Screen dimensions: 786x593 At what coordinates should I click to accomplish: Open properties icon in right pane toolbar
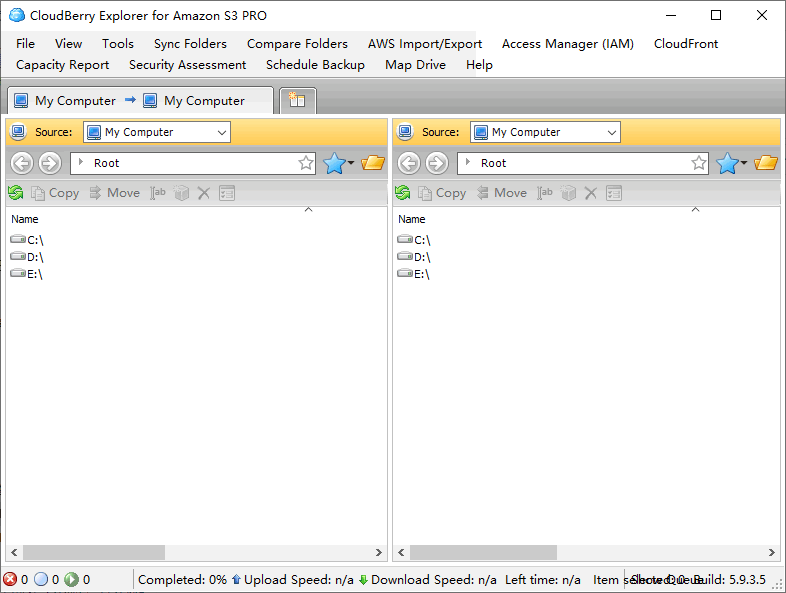614,193
